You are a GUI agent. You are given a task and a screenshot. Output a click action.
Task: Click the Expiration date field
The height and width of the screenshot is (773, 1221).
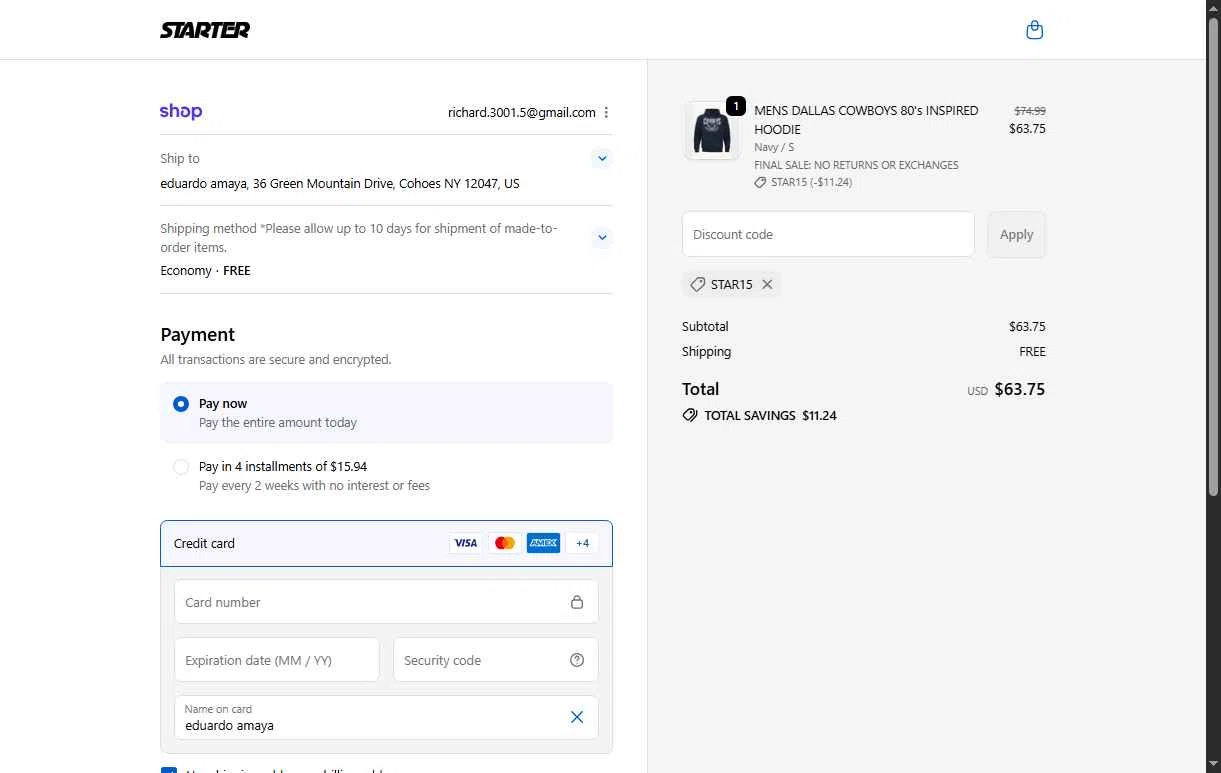277,660
